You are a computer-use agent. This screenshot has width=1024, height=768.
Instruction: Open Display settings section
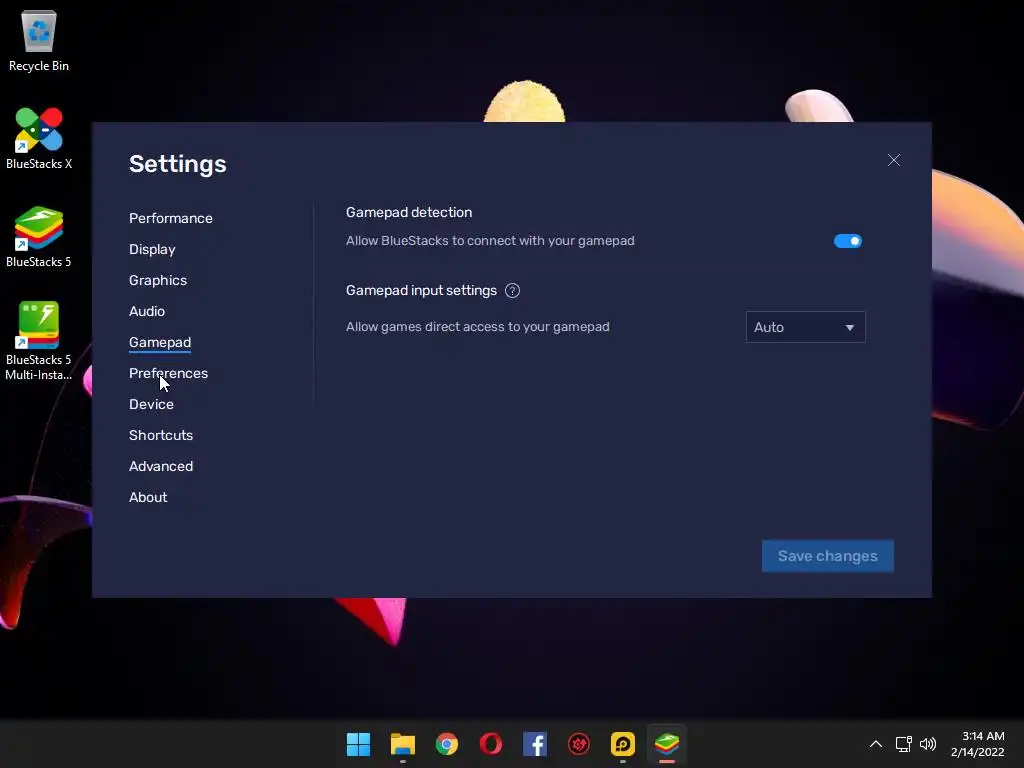pyautogui.click(x=152, y=249)
